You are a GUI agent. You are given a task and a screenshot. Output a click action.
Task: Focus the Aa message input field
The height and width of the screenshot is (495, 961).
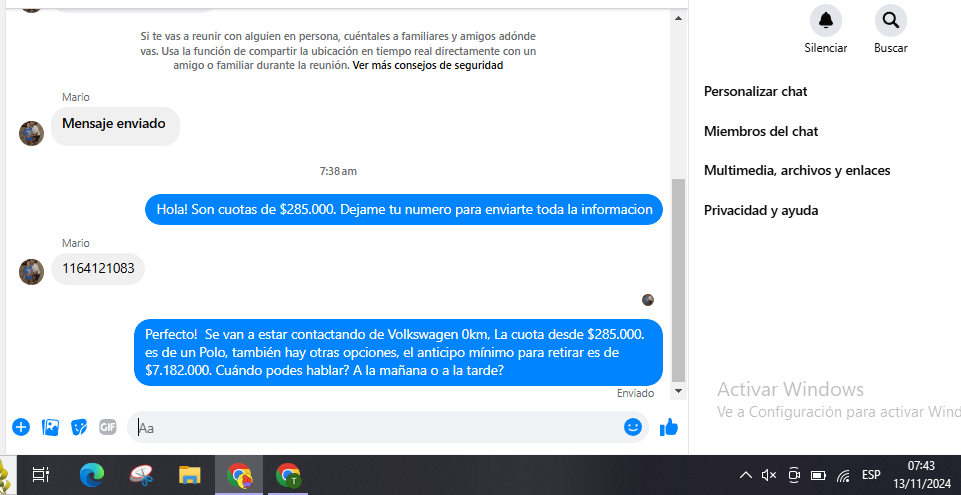tap(387, 427)
